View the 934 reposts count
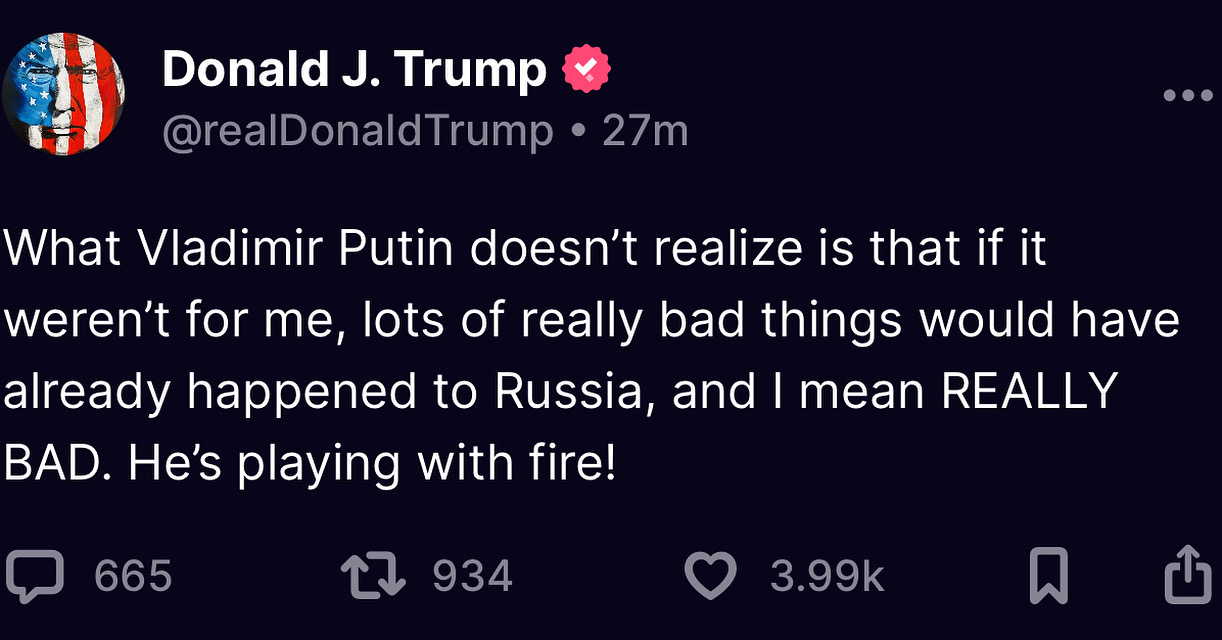The height and width of the screenshot is (640, 1222). (x=472, y=577)
